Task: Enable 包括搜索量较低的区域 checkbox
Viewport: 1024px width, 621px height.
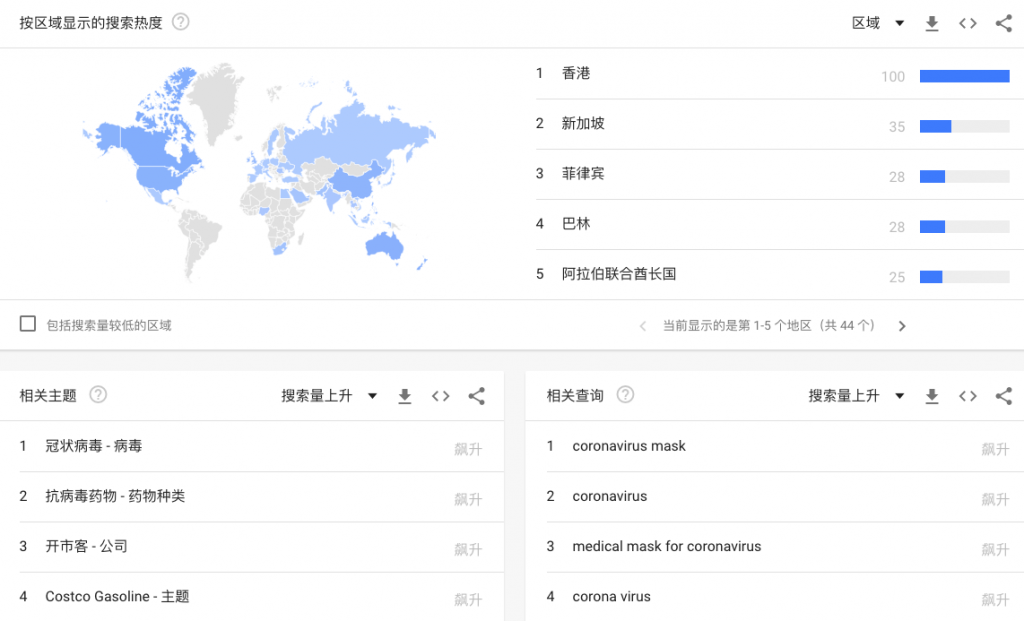Action: [x=28, y=324]
